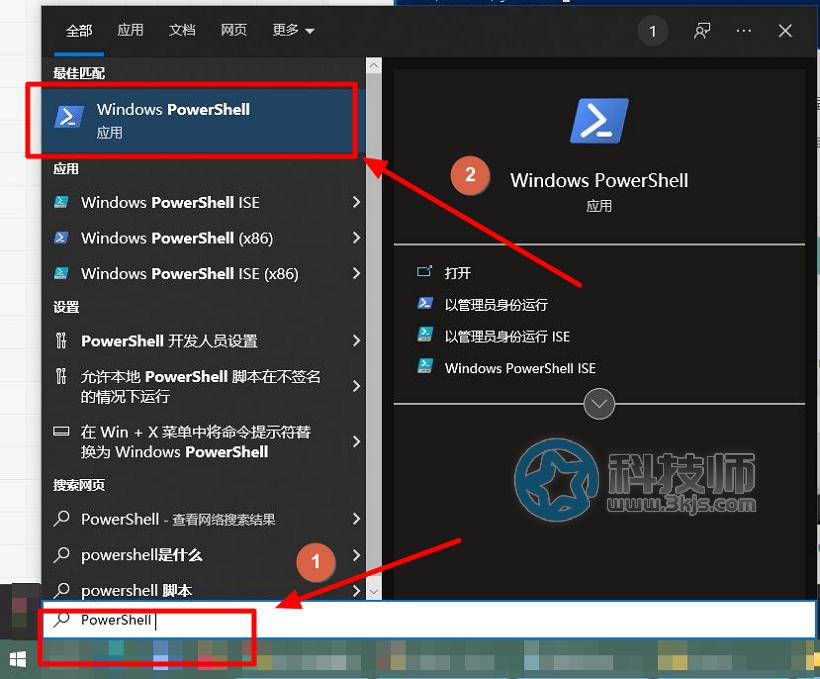Expand 允许本地 PowerShell 脚本 setting chevron

click(x=356, y=386)
